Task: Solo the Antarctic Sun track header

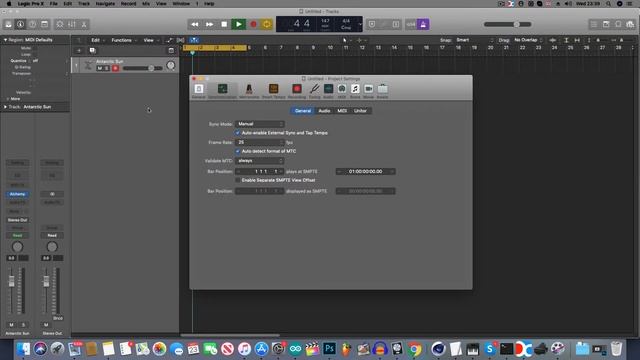Action: pos(107,68)
